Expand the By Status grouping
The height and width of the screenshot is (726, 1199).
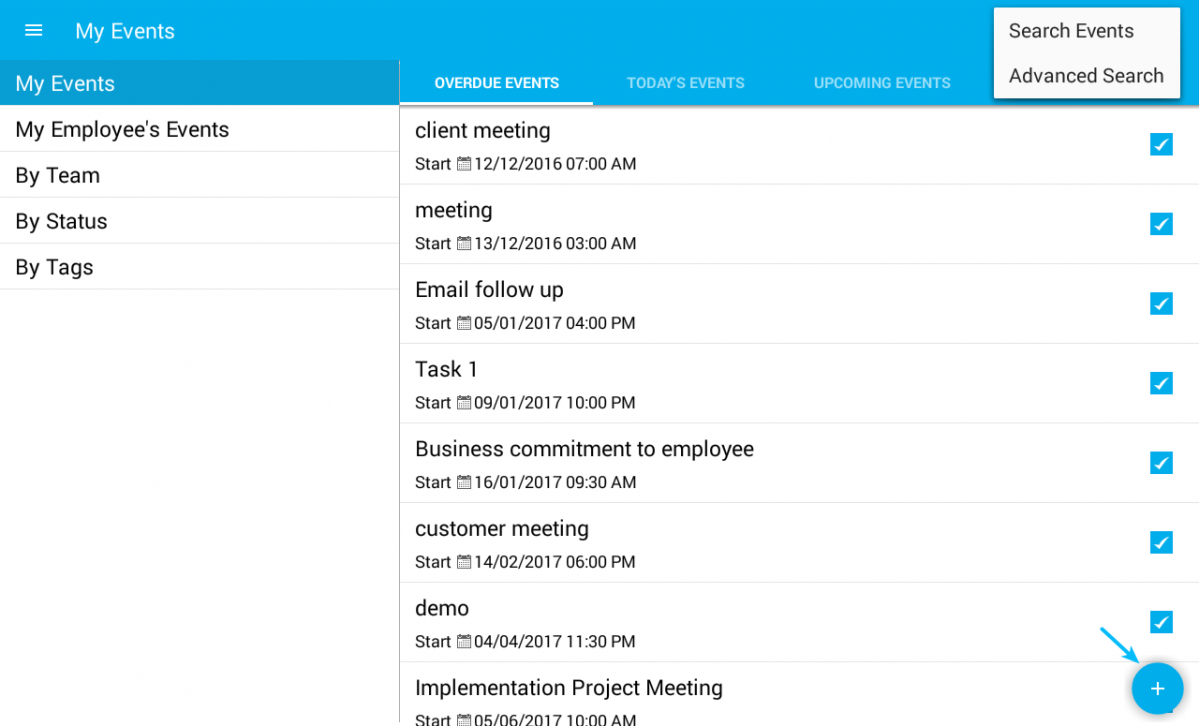pos(61,222)
